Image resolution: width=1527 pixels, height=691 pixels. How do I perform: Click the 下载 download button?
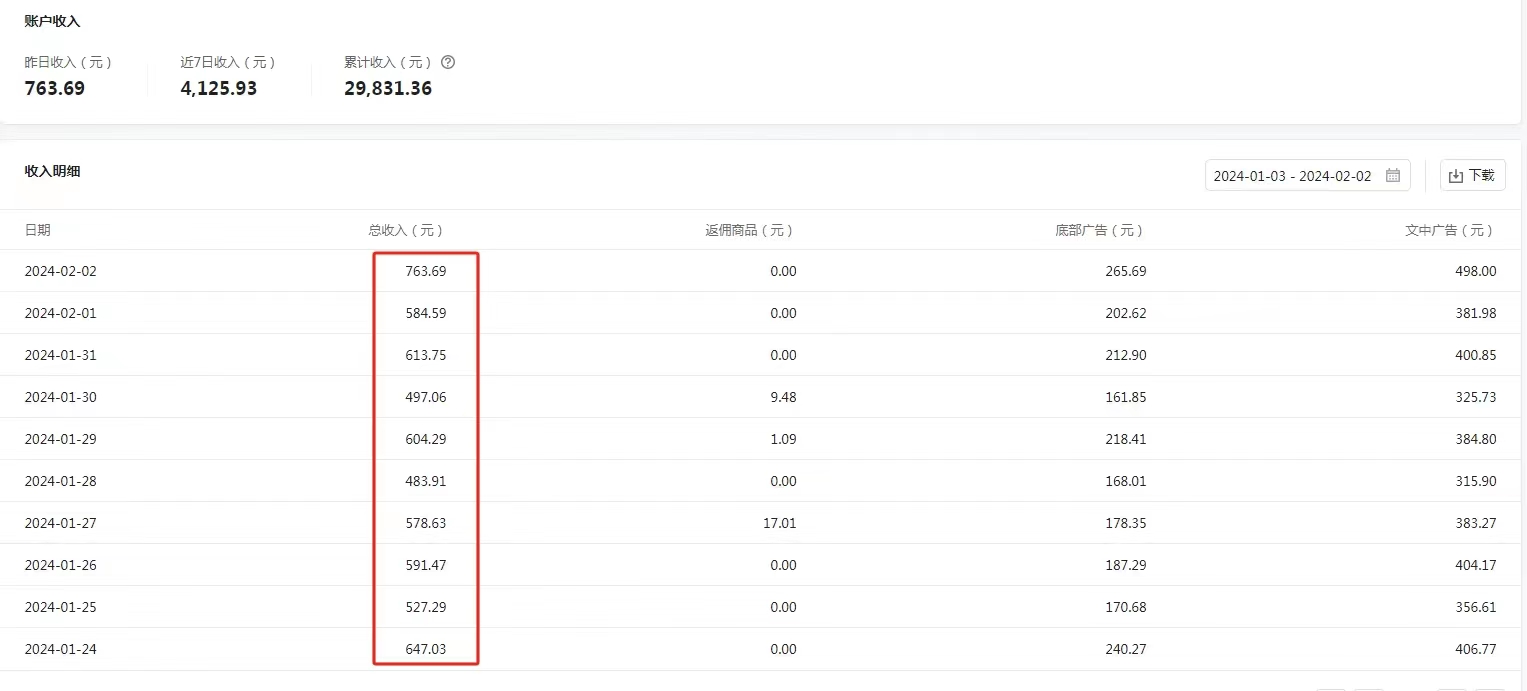coord(1472,175)
